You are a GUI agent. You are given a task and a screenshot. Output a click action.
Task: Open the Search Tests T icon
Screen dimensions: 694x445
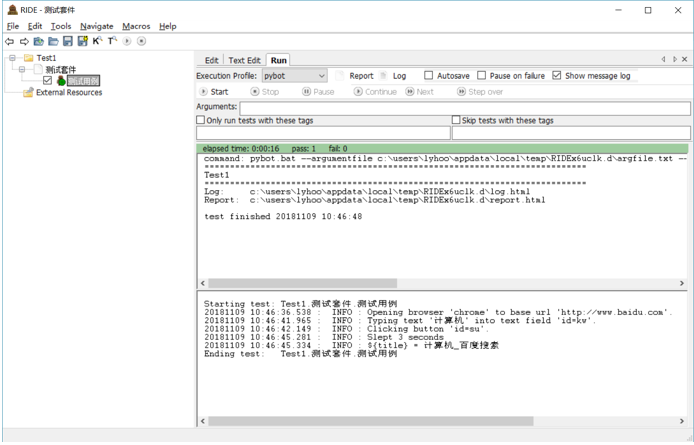(112, 41)
